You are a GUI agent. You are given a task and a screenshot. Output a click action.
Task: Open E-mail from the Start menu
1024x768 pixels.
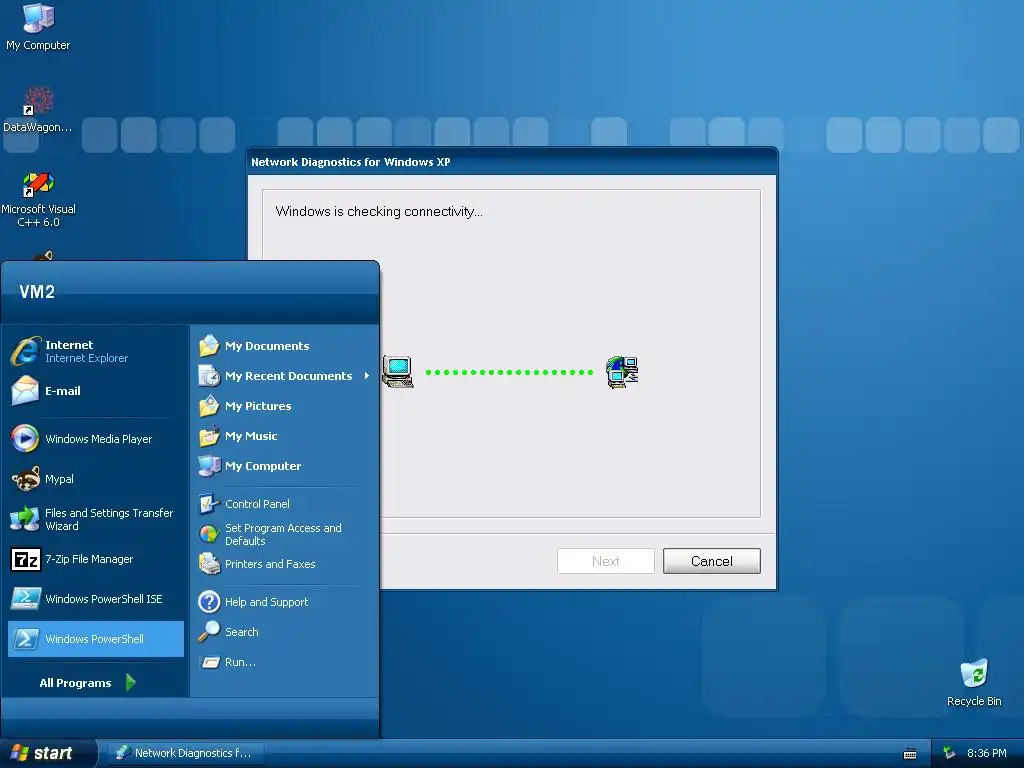tap(95, 391)
